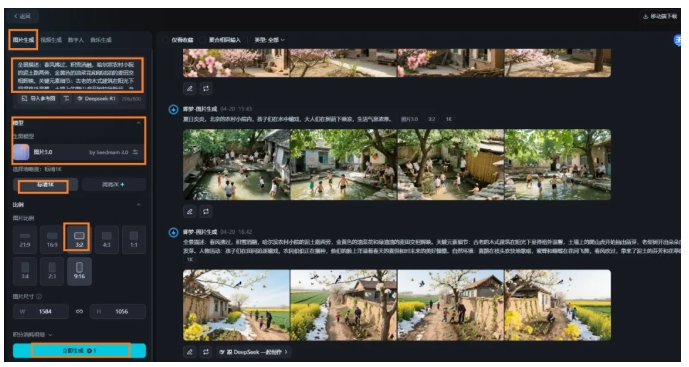Choose the 3:4 aspect ratio
Image resolution: width=689 pixels, height=367 pixels.
pos(25,271)
